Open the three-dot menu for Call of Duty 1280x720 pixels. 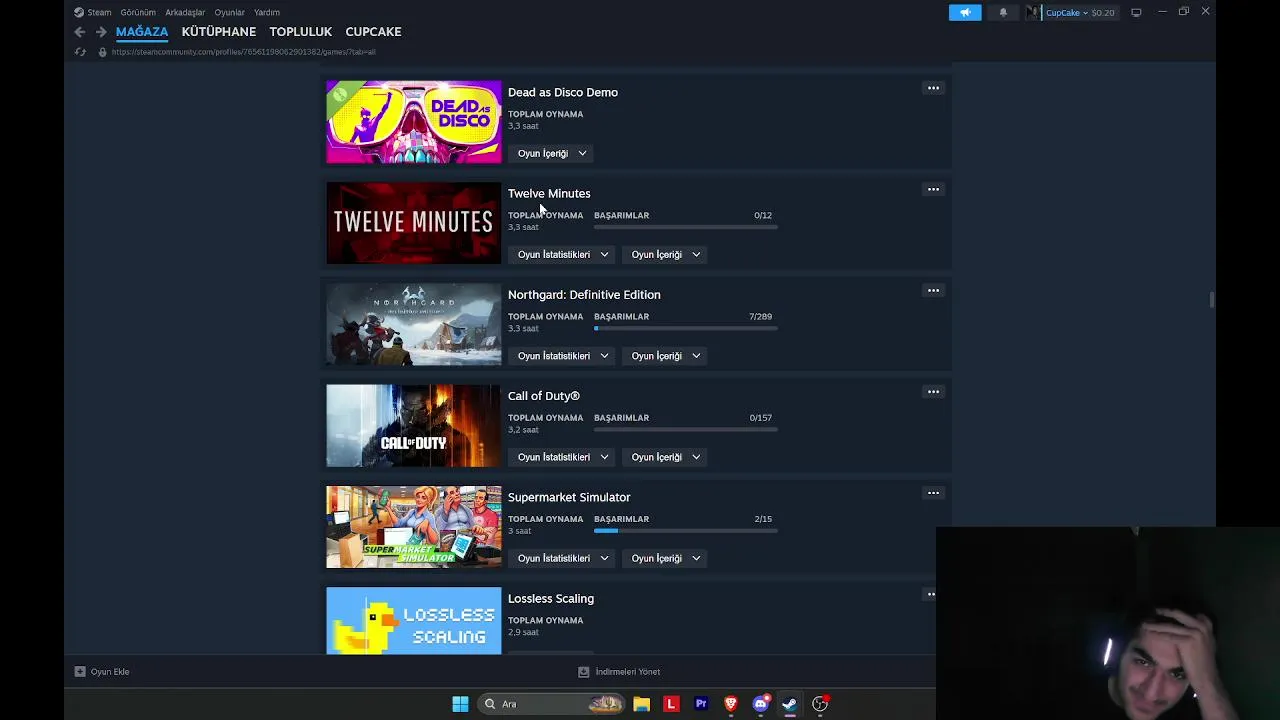pos(933,392)
